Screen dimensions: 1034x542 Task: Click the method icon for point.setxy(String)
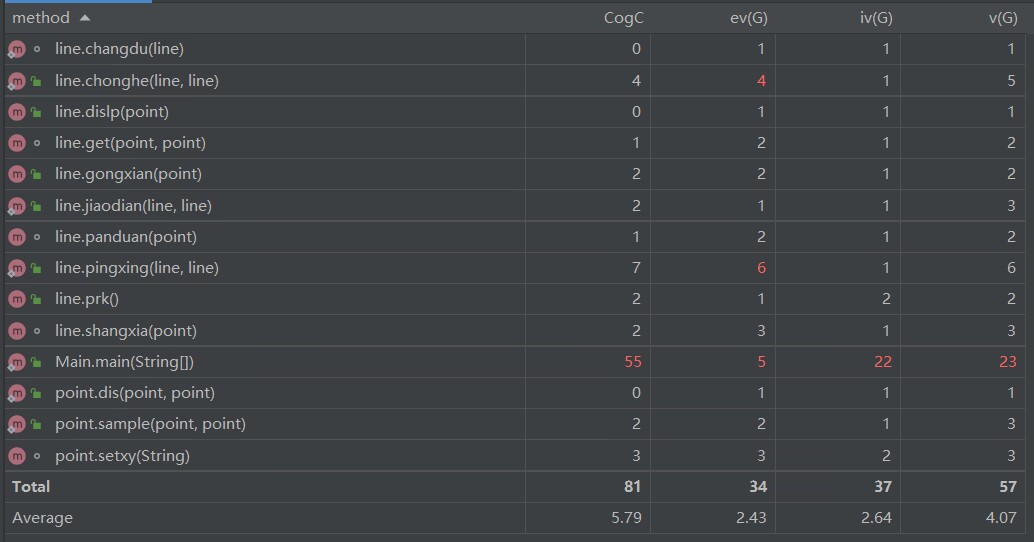pos(17,456)
